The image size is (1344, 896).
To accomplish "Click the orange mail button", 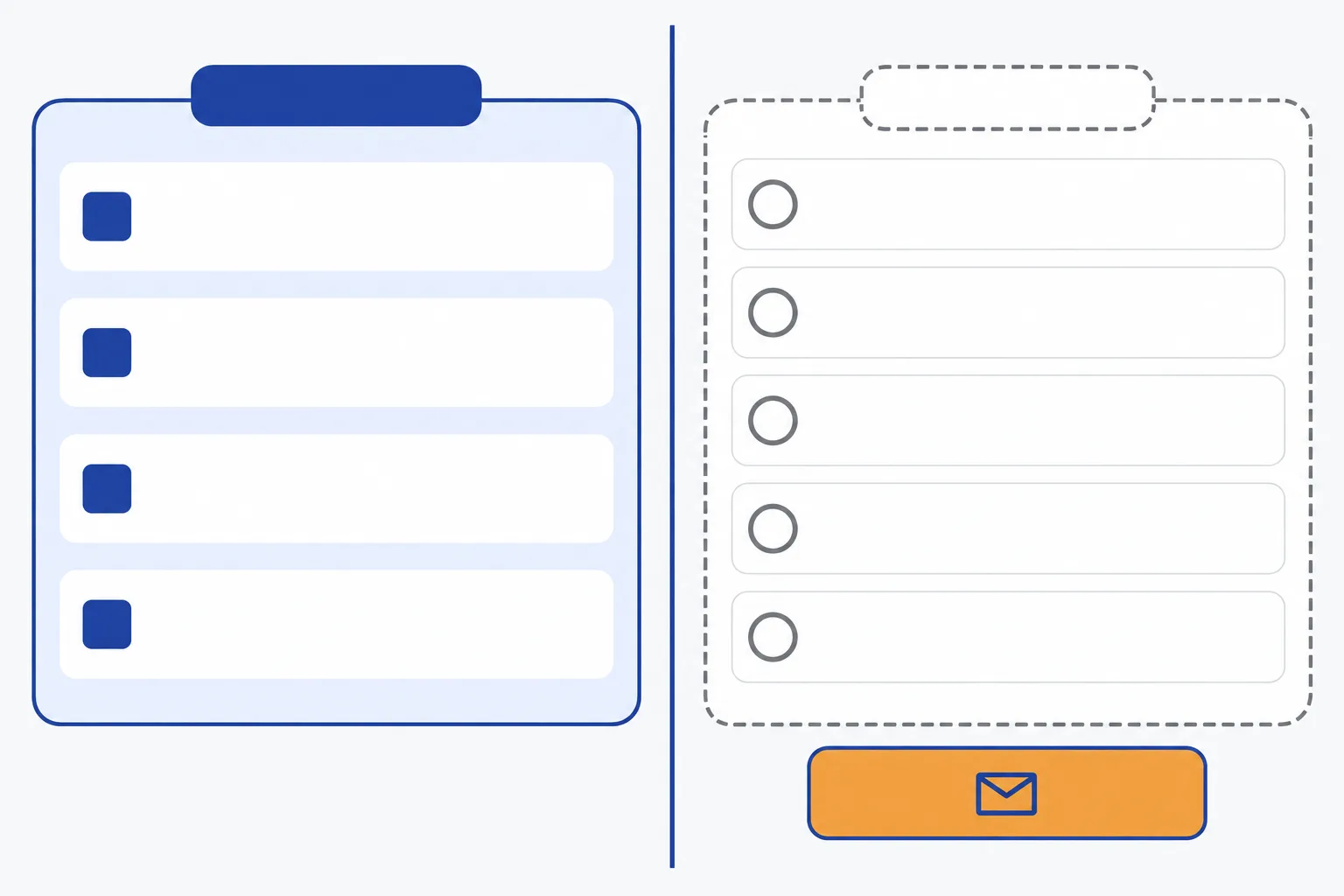I will (x=1006, y=793).
